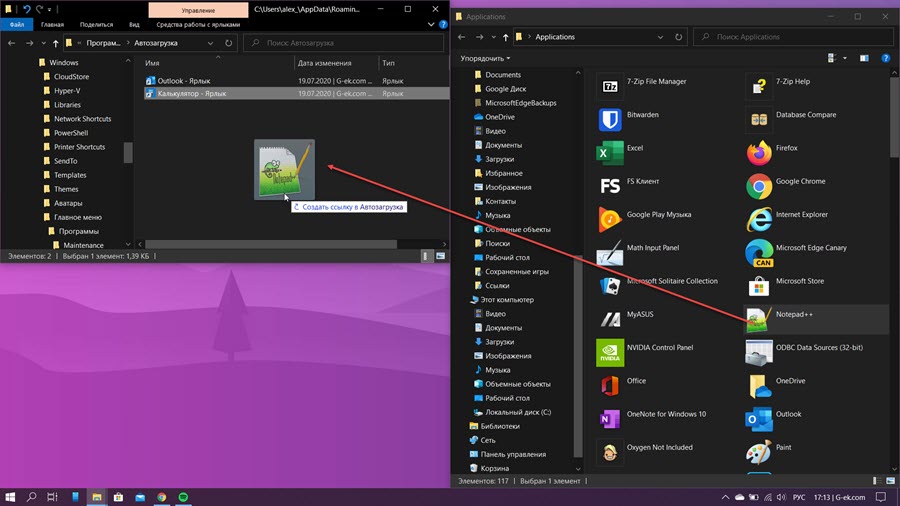Select OneNote for Windows 10 icon
Image resolution: width=900 pixels, height=506 pixels.
(x=610, y=419)
